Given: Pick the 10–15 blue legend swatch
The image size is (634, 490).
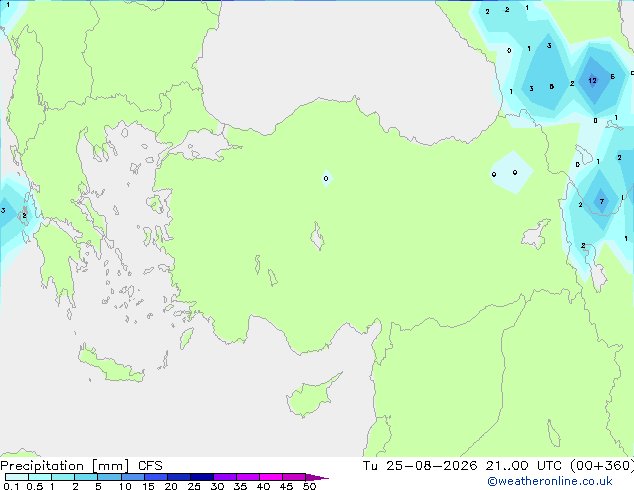Looking at the screenshot, I should [132, 477].
